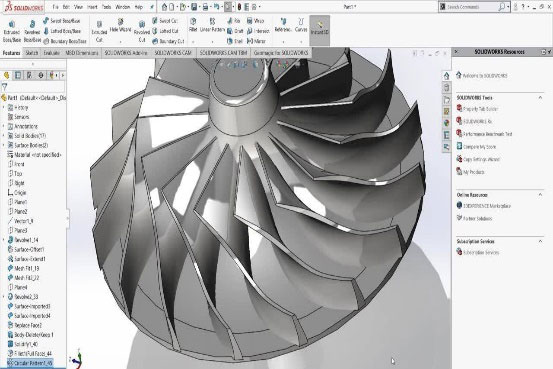Click the Search Commands input field
Viewport: 553px width, 369px height.
[x=470, y=7]
